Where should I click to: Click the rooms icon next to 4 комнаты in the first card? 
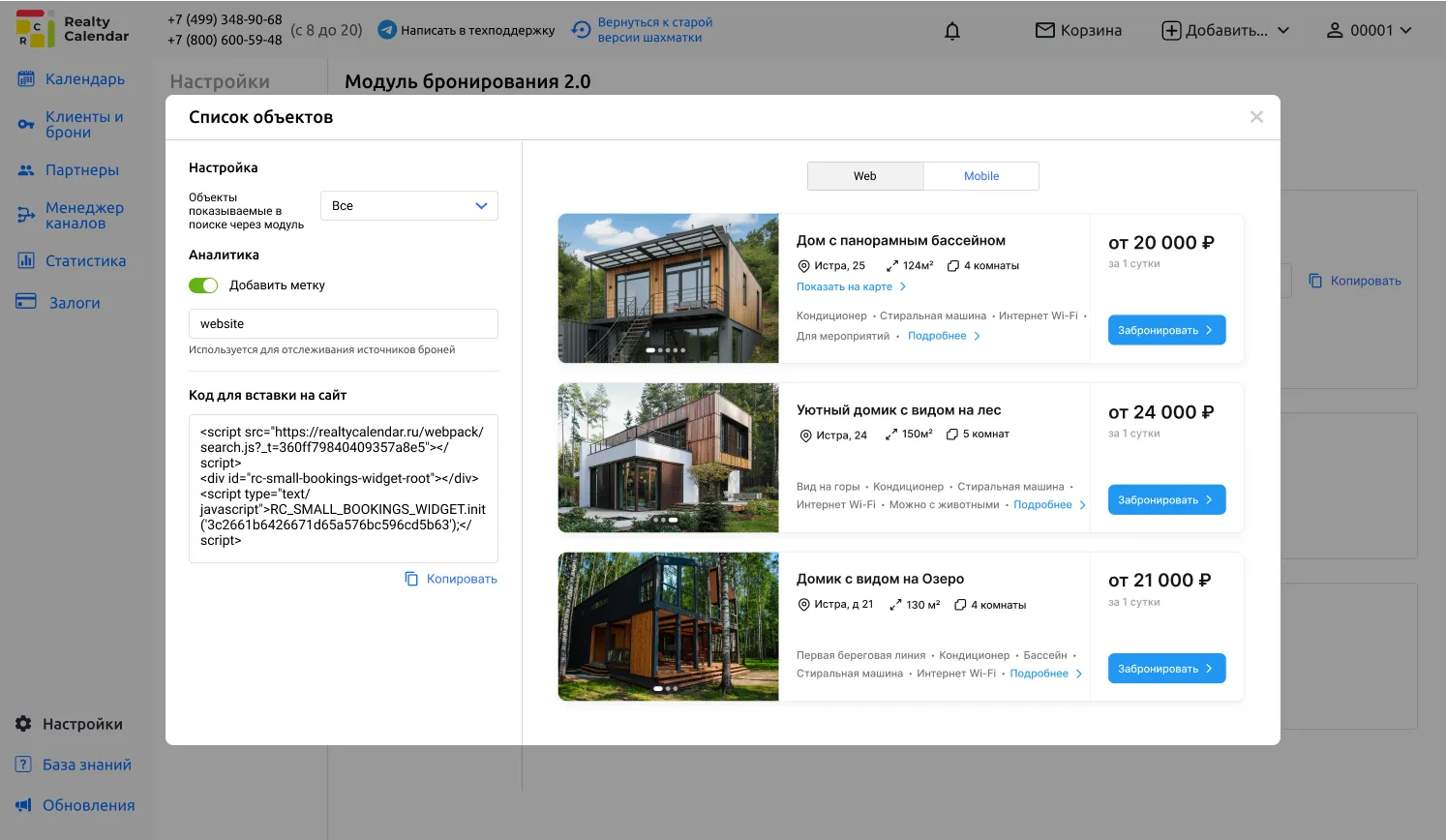coord(953,266)
